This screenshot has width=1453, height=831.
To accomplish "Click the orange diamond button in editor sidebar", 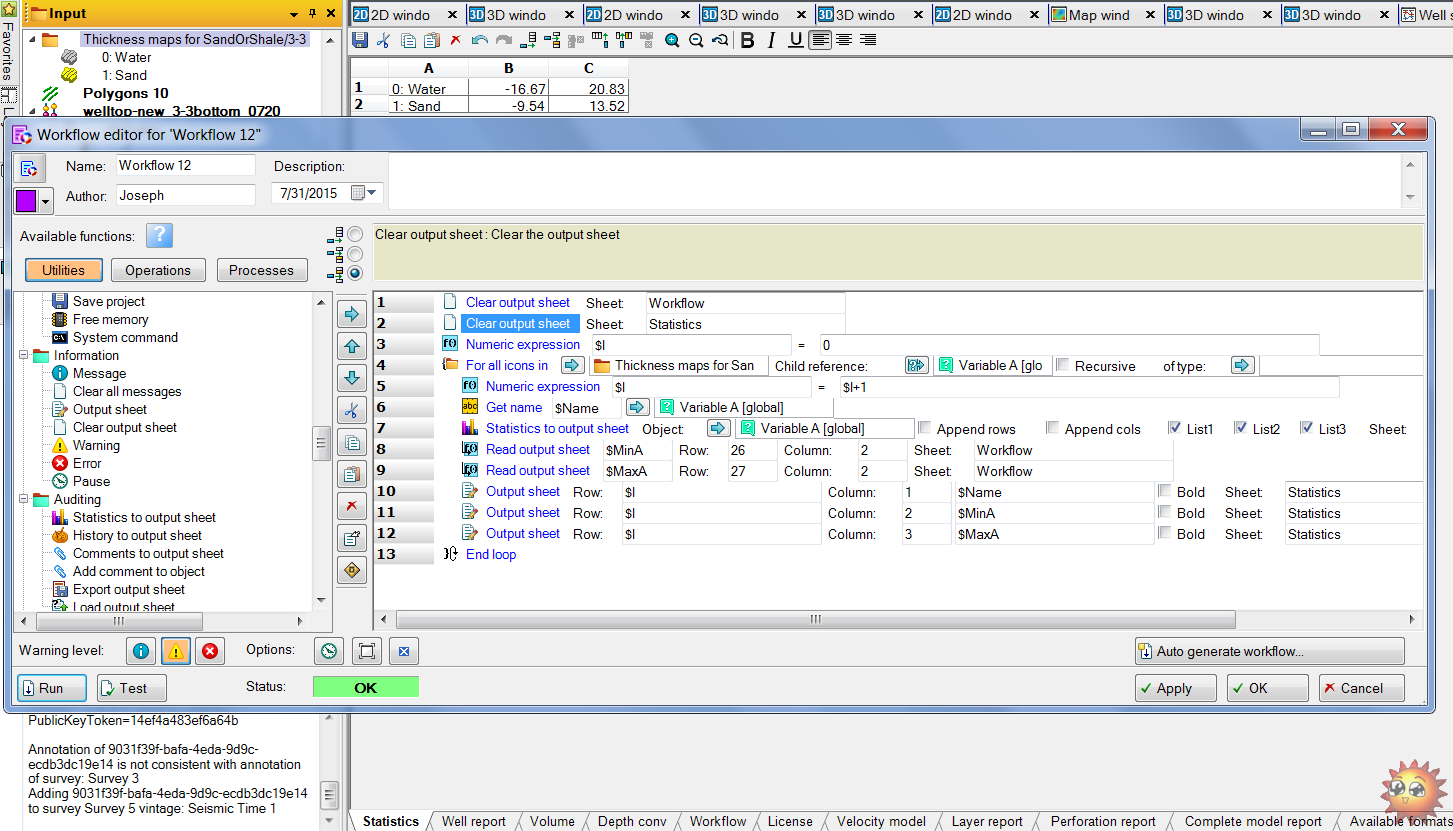I will point(352,570).
